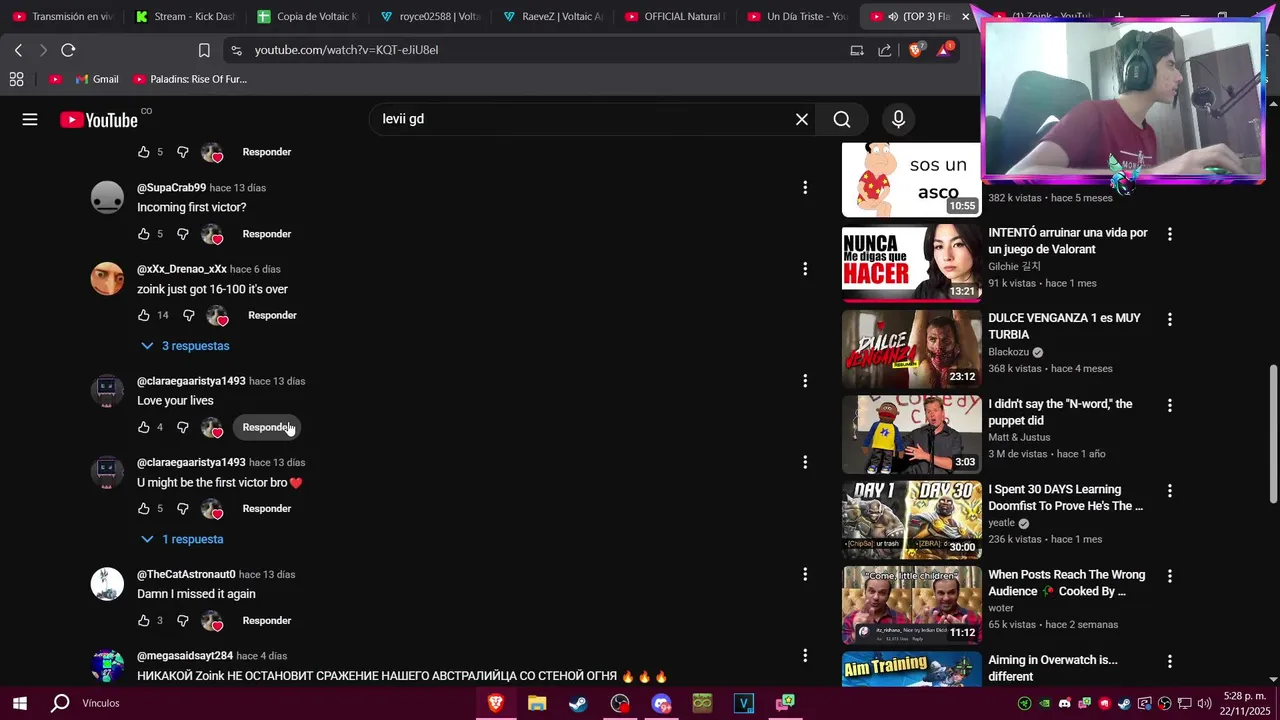Clear the search box with X
1280x720 pixels.
tap(802, 119)
